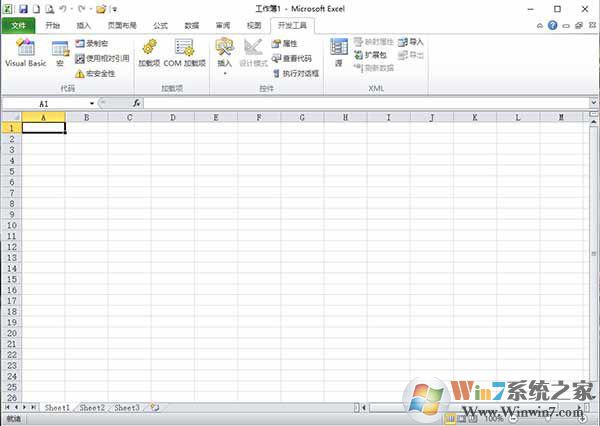Click inside the formula bar

pos(367,103)
